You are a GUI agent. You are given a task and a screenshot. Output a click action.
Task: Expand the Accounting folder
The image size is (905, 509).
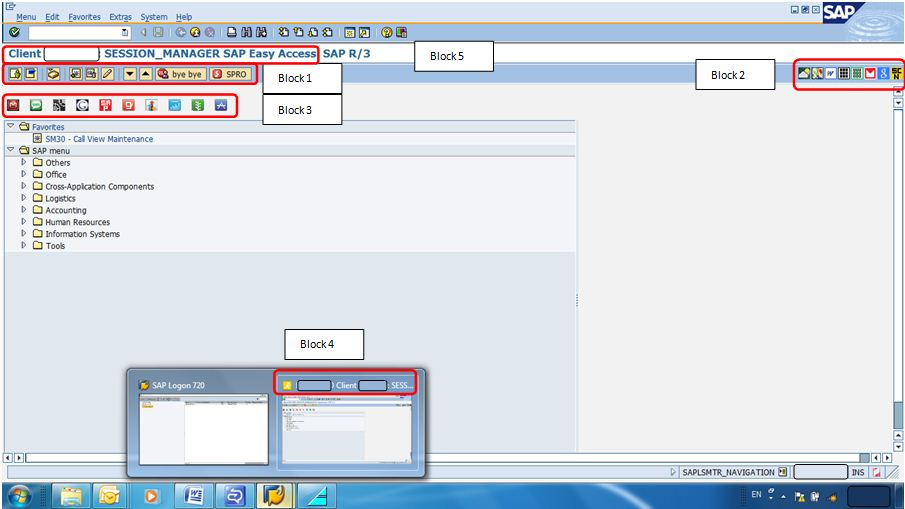[x=24, y=209]
